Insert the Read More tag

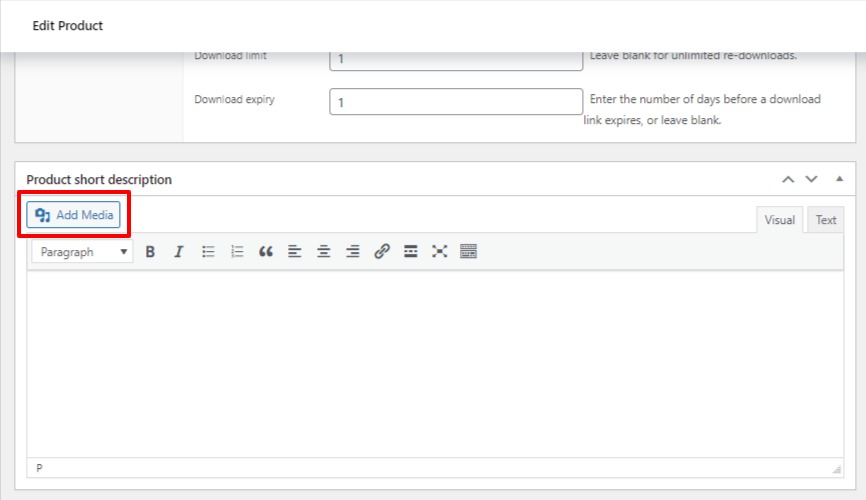pos(410,252)
